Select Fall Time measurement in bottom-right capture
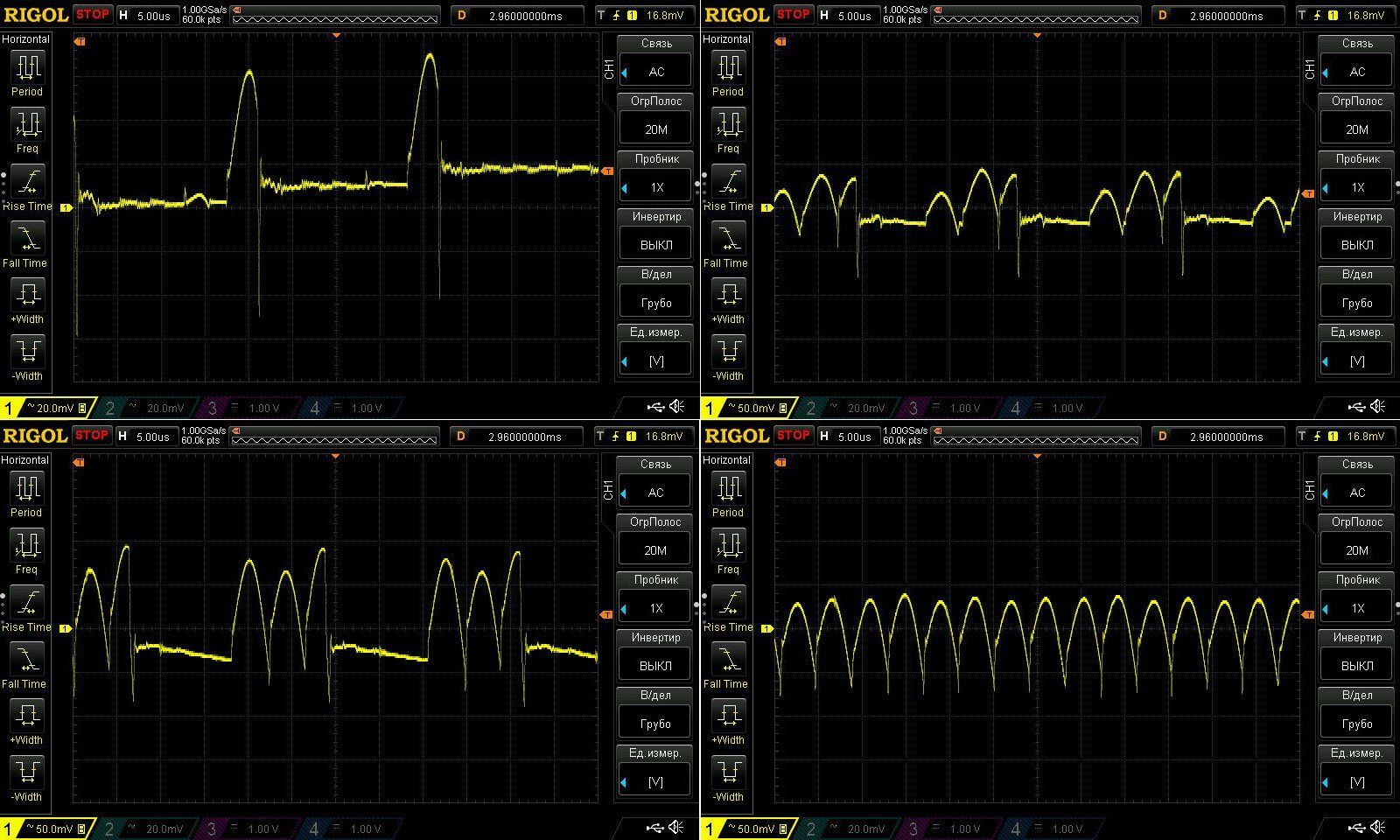Screen dimensions: 1400x840 [728, 660]
